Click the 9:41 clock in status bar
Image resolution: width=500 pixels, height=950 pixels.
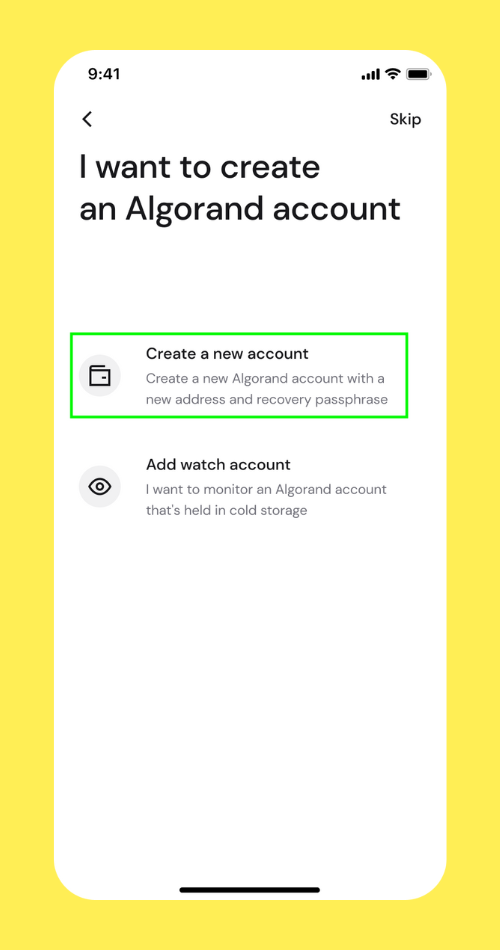coord(104,74)
